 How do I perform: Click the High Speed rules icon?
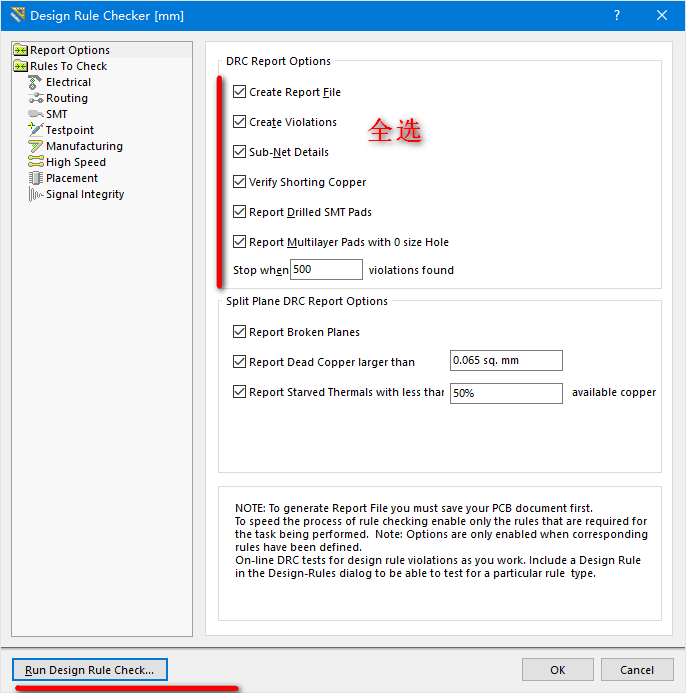(x=36, y=162)
